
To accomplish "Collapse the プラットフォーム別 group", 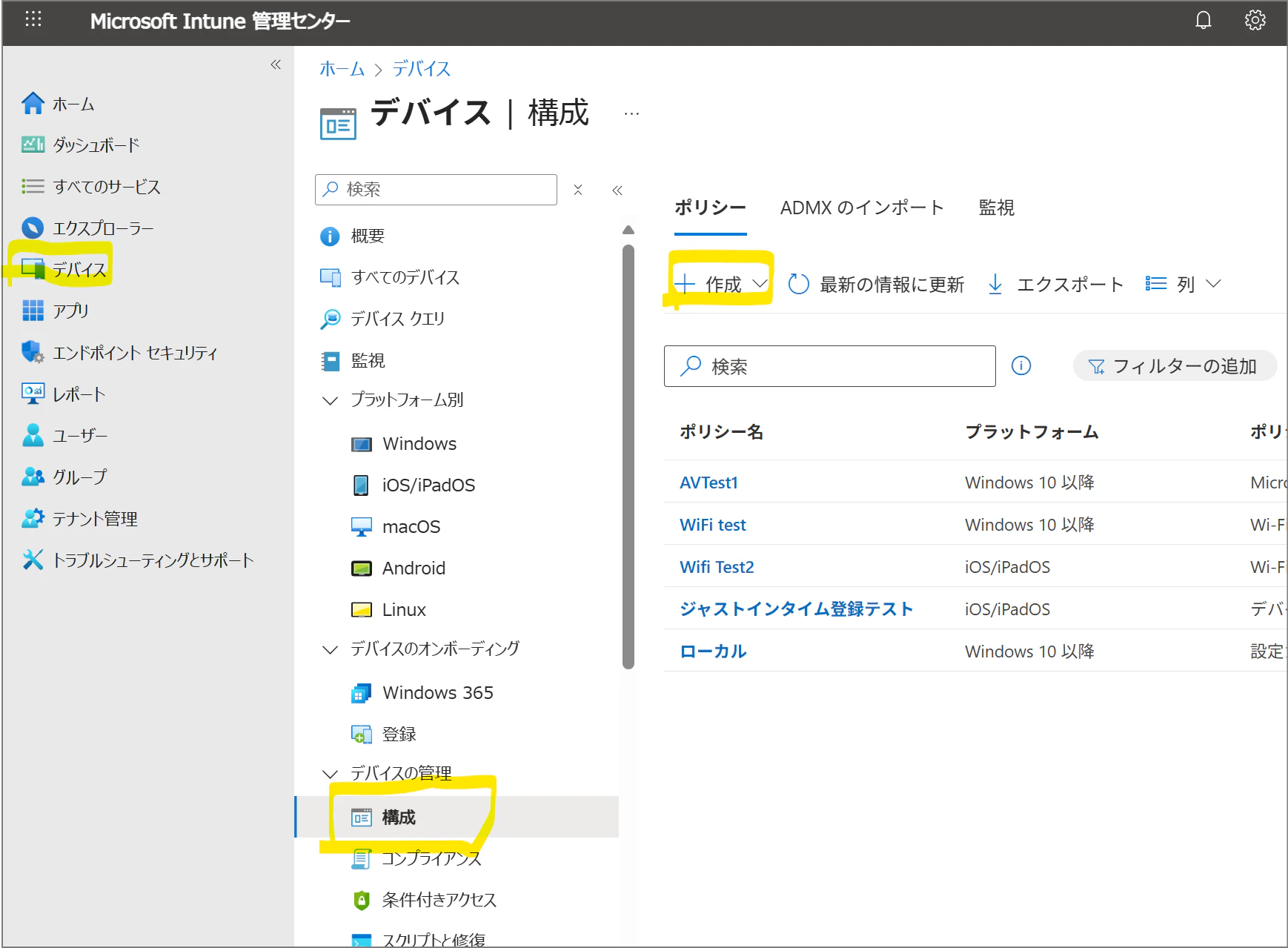I will pyautogui.click(x=330, y=400).
